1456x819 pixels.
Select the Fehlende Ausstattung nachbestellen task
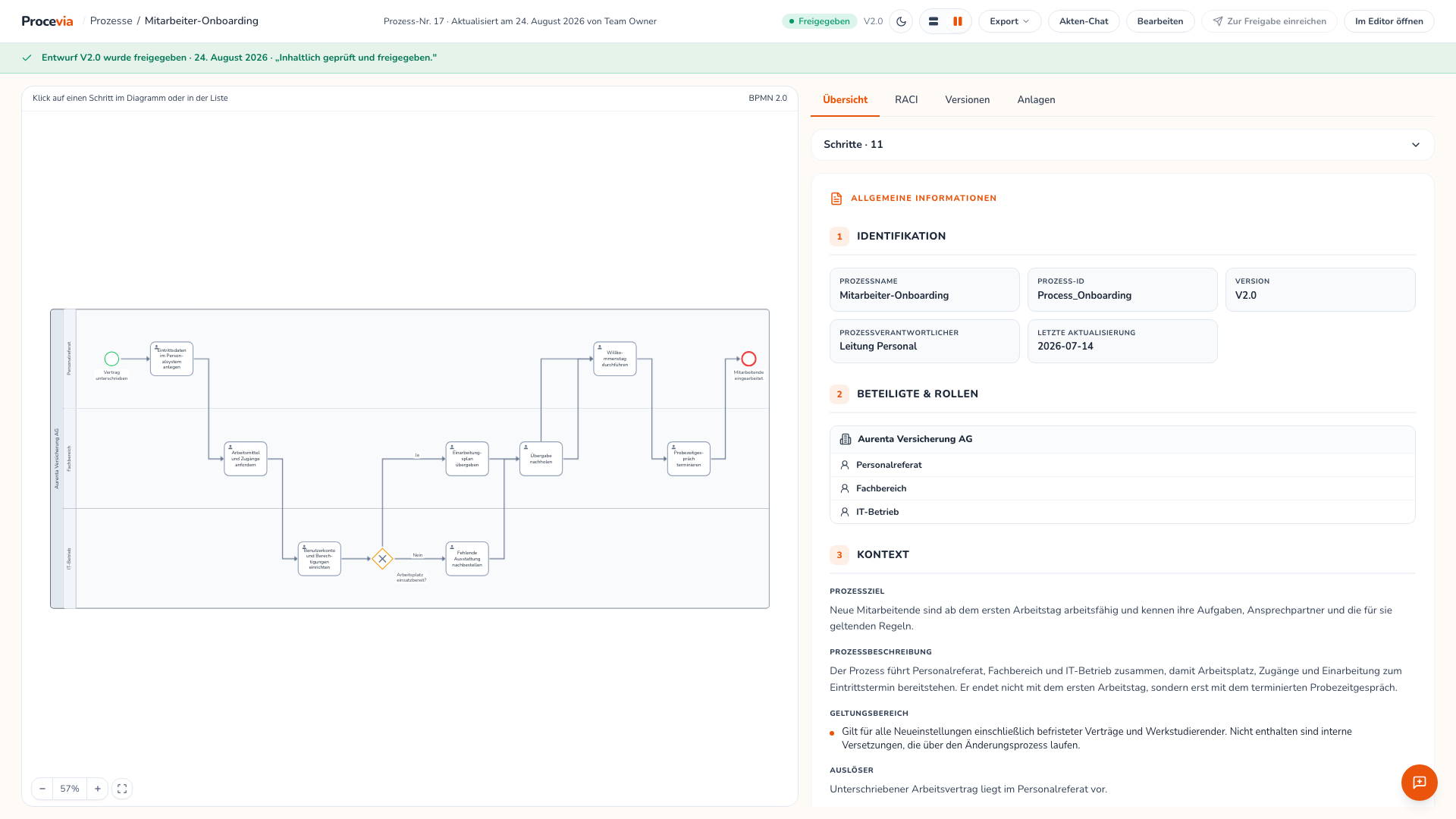coord(467,559)
